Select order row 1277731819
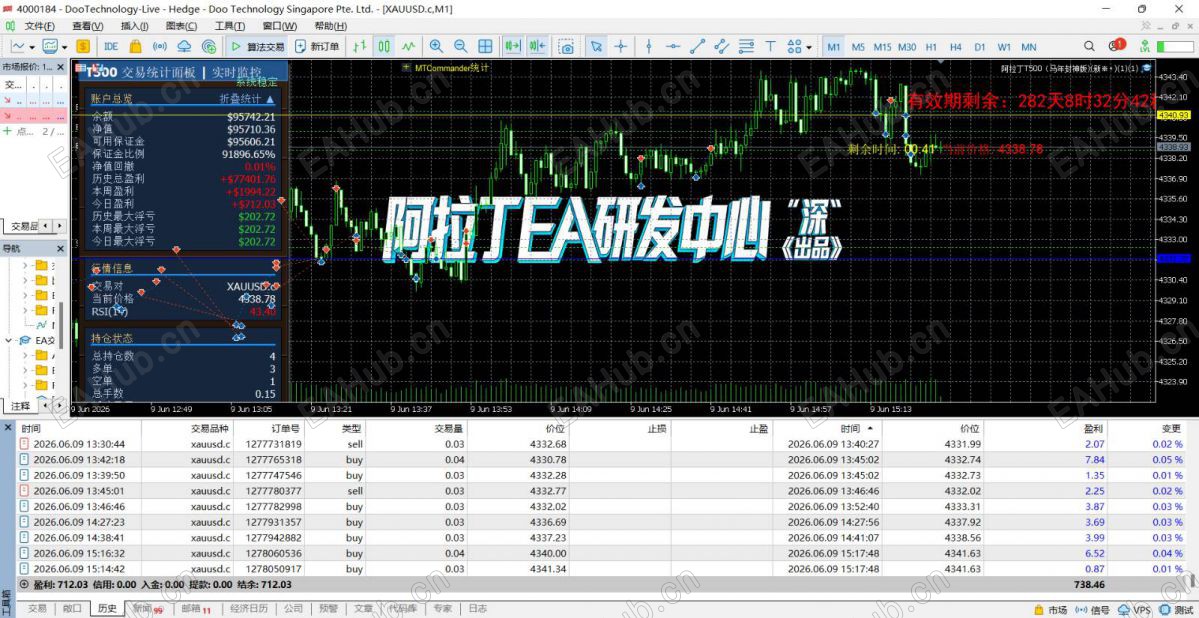This screenshot has width=1199, height=618. coord(600,444)
